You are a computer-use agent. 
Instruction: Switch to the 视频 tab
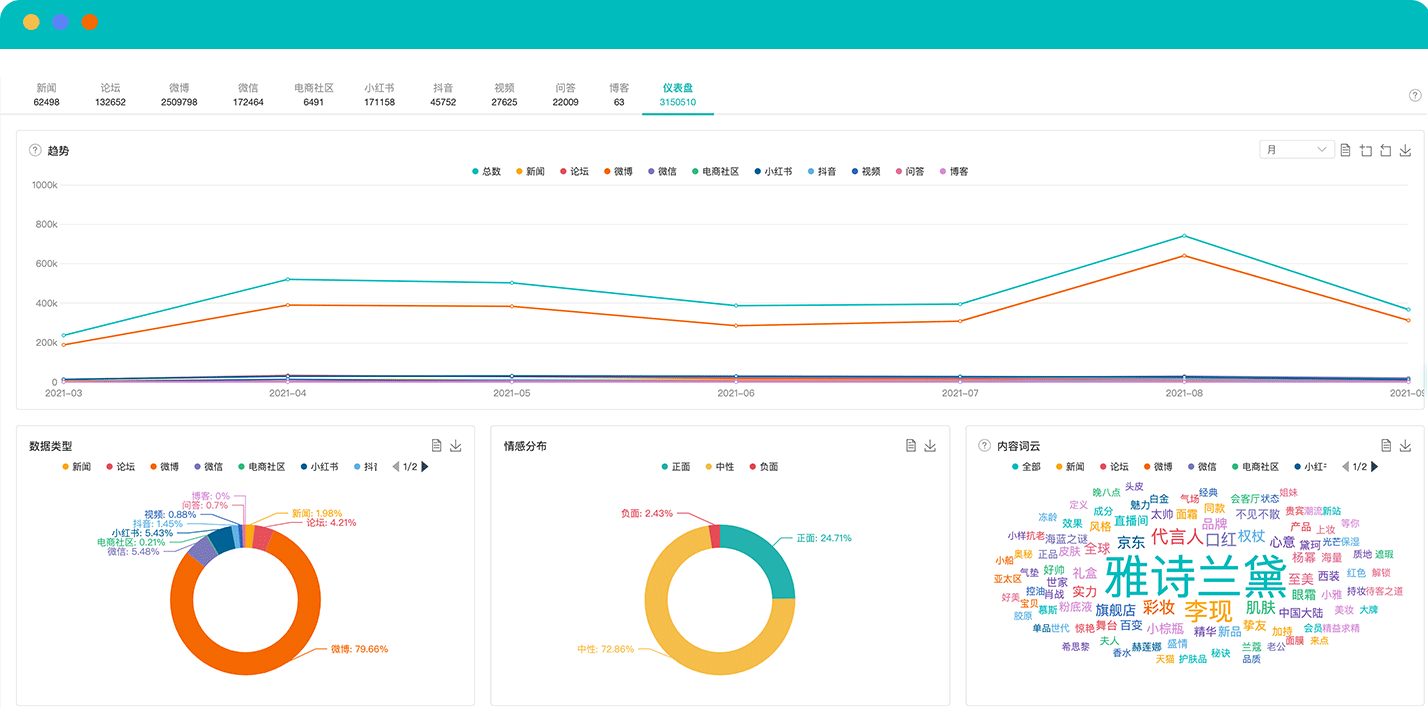point(504,95)
